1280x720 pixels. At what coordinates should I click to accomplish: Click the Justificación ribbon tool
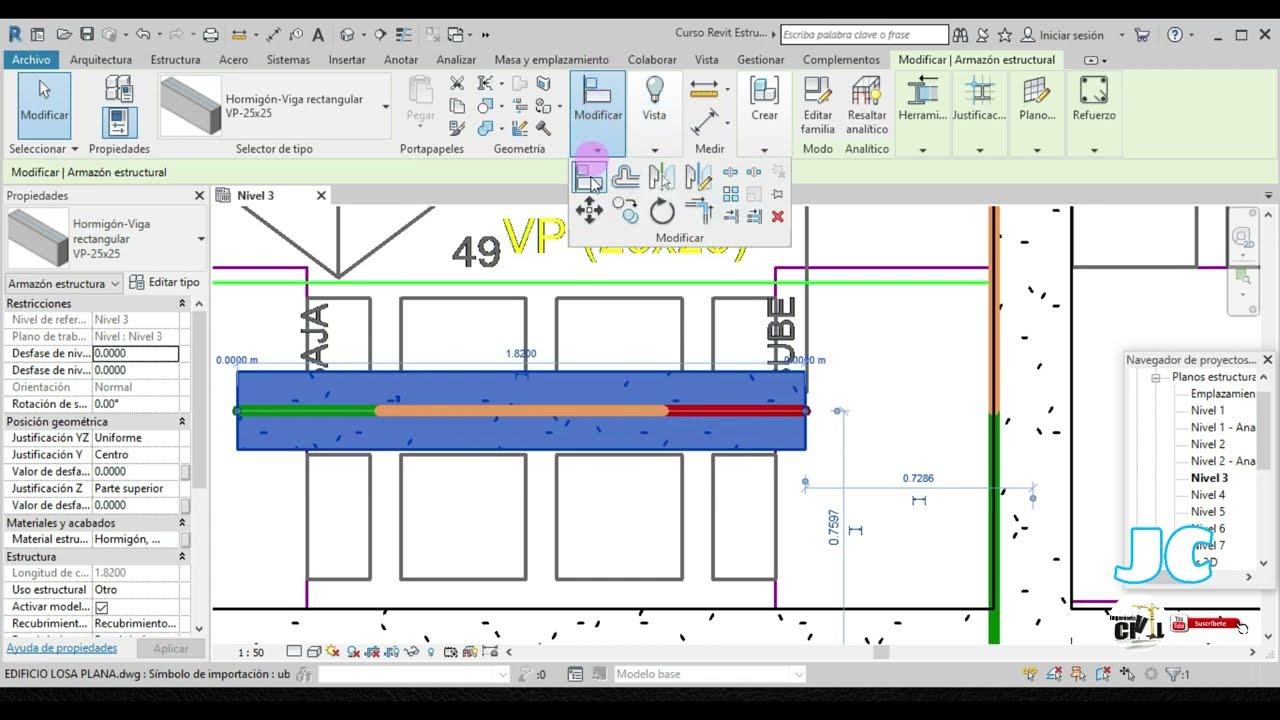[979, 98]
